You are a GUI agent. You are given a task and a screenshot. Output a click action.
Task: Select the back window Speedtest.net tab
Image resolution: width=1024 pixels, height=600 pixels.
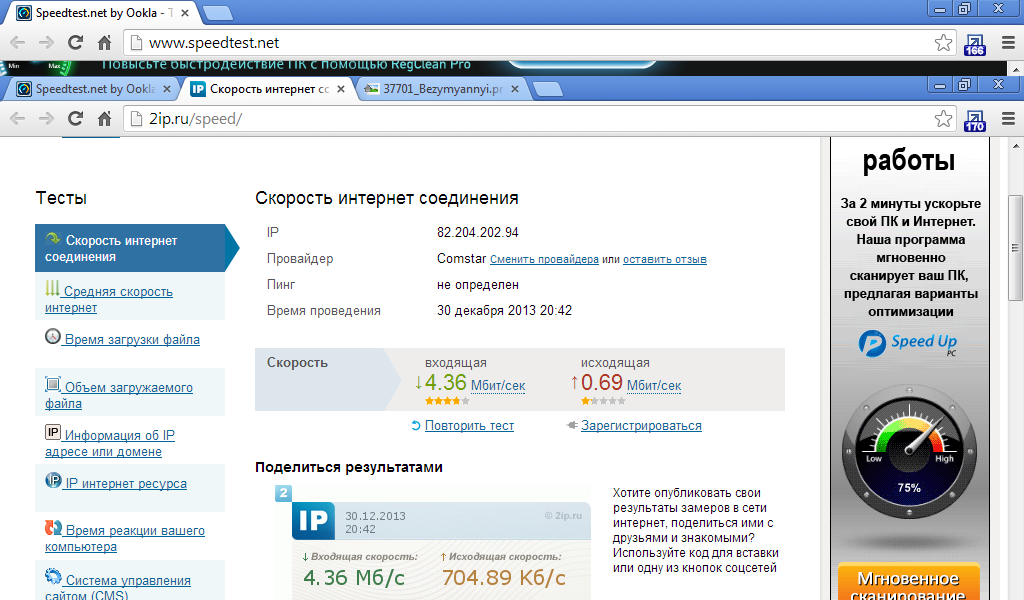[x=102, y=12]
